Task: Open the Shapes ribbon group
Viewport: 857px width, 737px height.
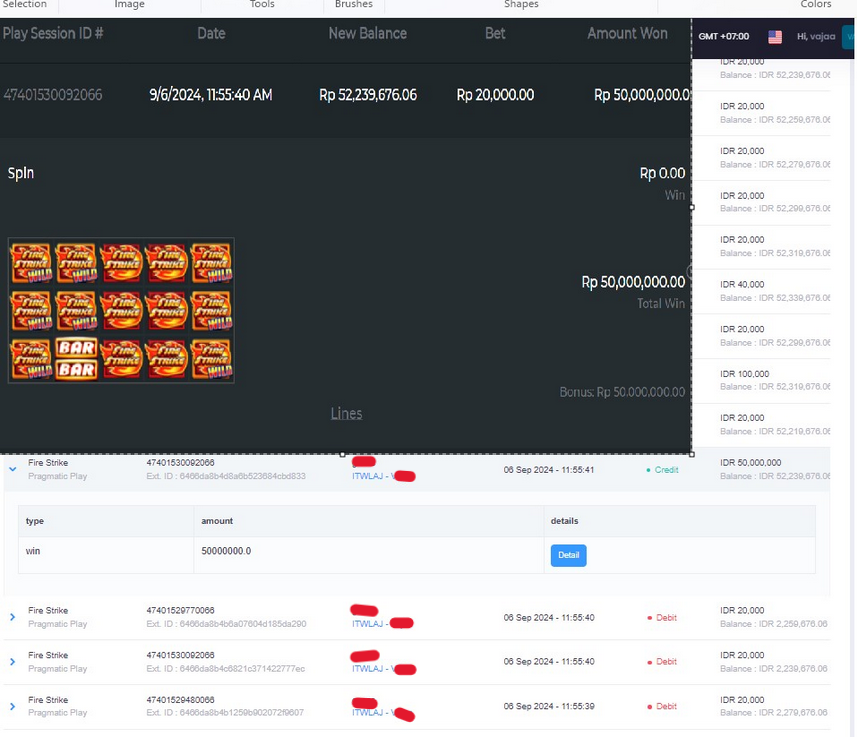Action: tap(521, 4)
